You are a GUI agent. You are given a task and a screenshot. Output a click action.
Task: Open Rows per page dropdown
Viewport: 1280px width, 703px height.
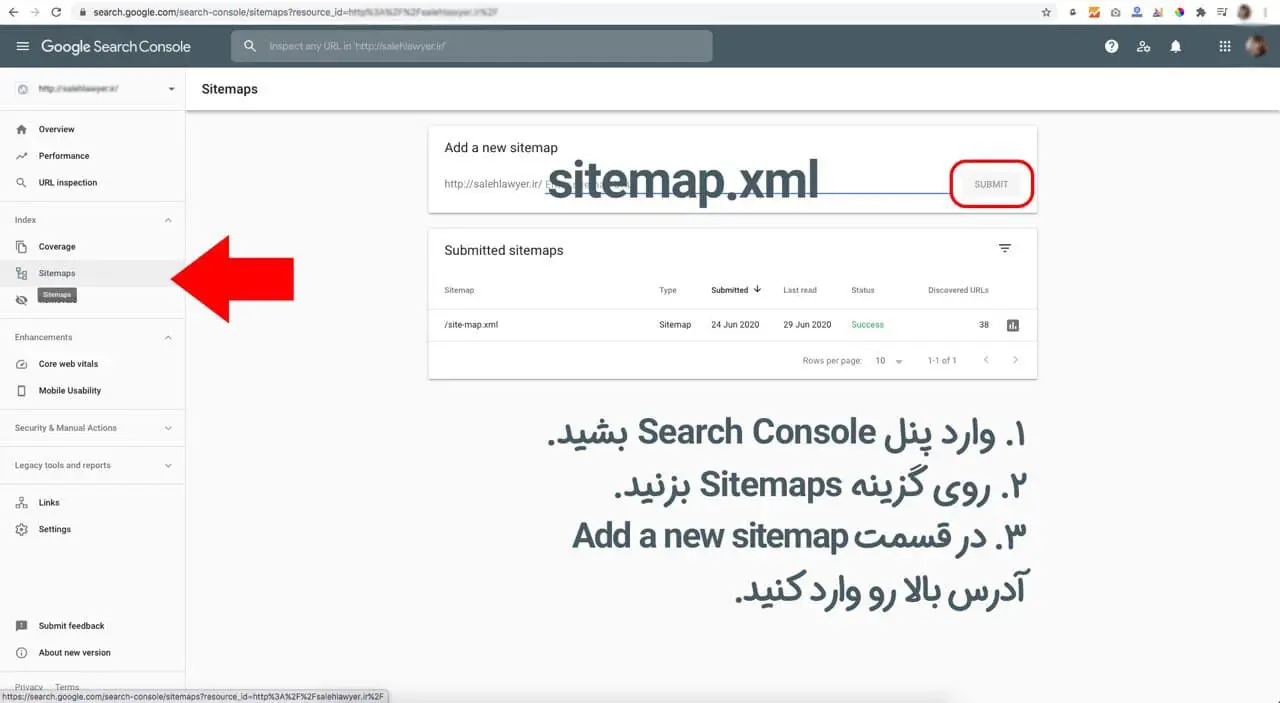(x=887, y=360)
